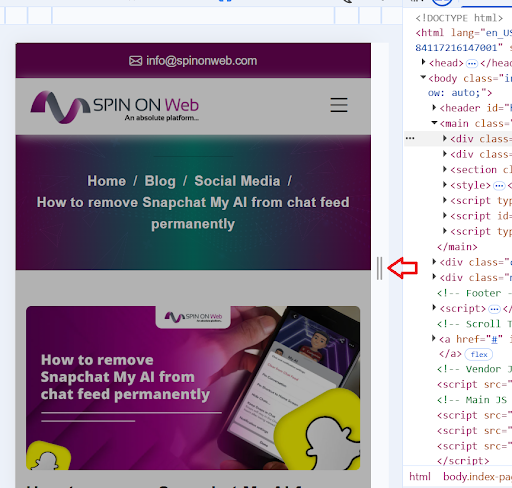Viewport: 512px width, 488px height.
Task: Expand the div just above Footer comment
Action: (434, 277)
